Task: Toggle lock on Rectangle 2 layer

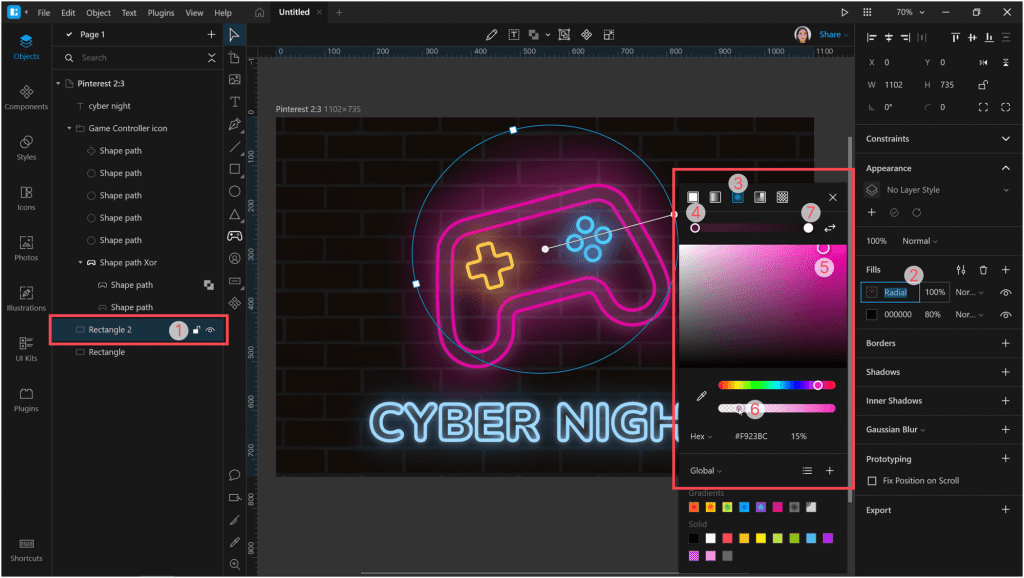Action: point(196,330)
